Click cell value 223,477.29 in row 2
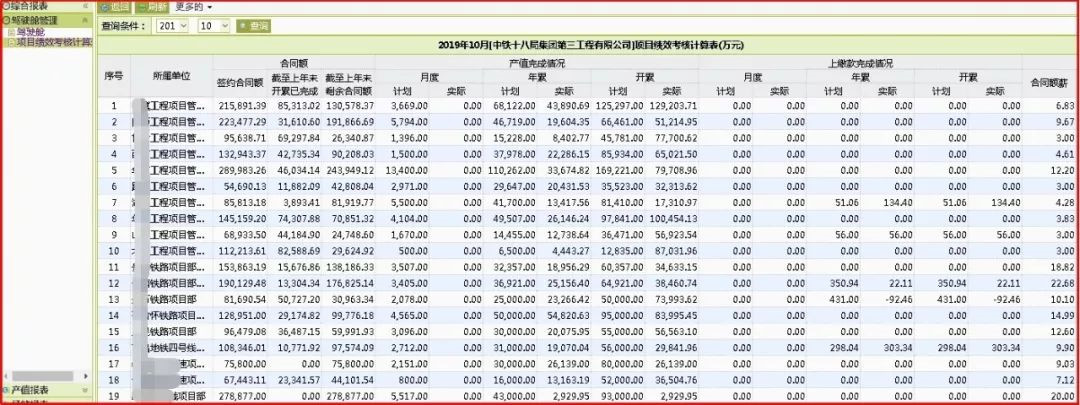The width and height of the screenshot is (1080, 405). [x=242, y=121]
